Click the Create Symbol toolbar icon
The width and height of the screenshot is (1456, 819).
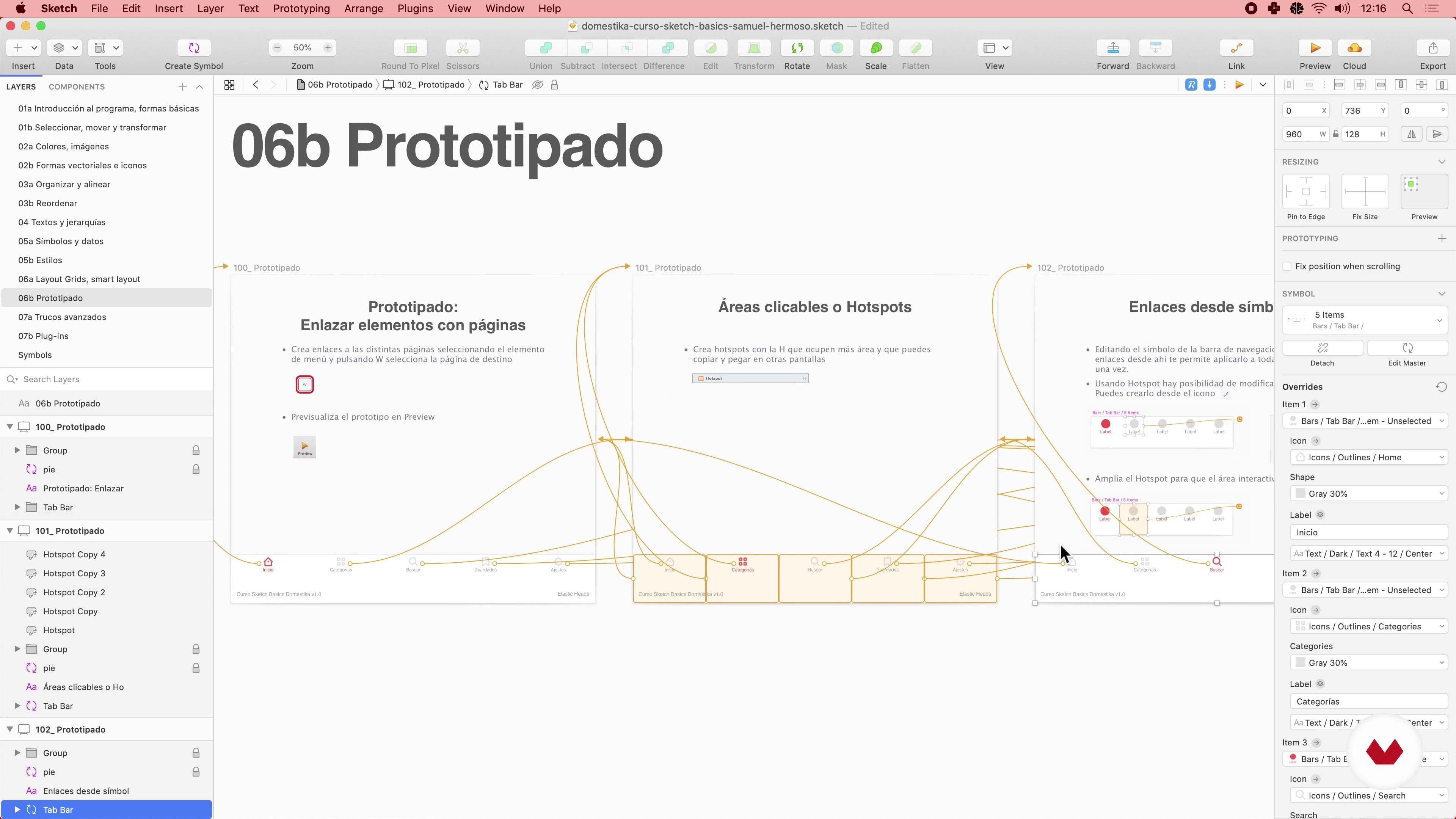pyautogui.click(x=193, y=48)
